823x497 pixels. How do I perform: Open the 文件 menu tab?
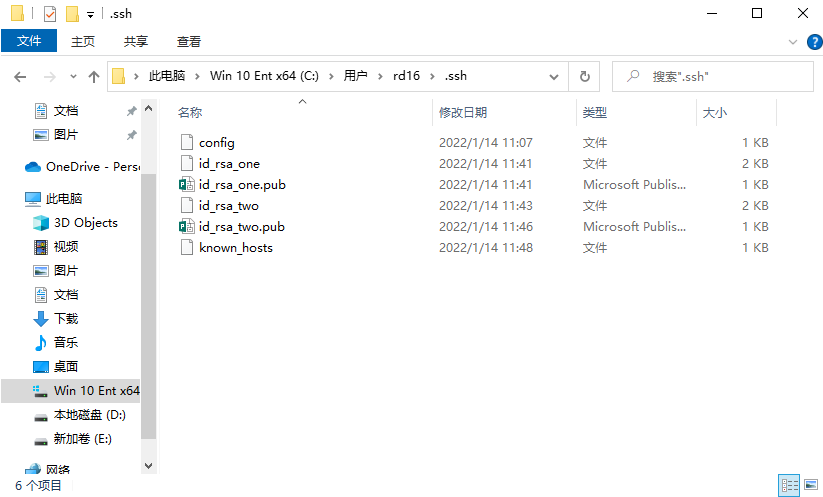click(29, 41)
